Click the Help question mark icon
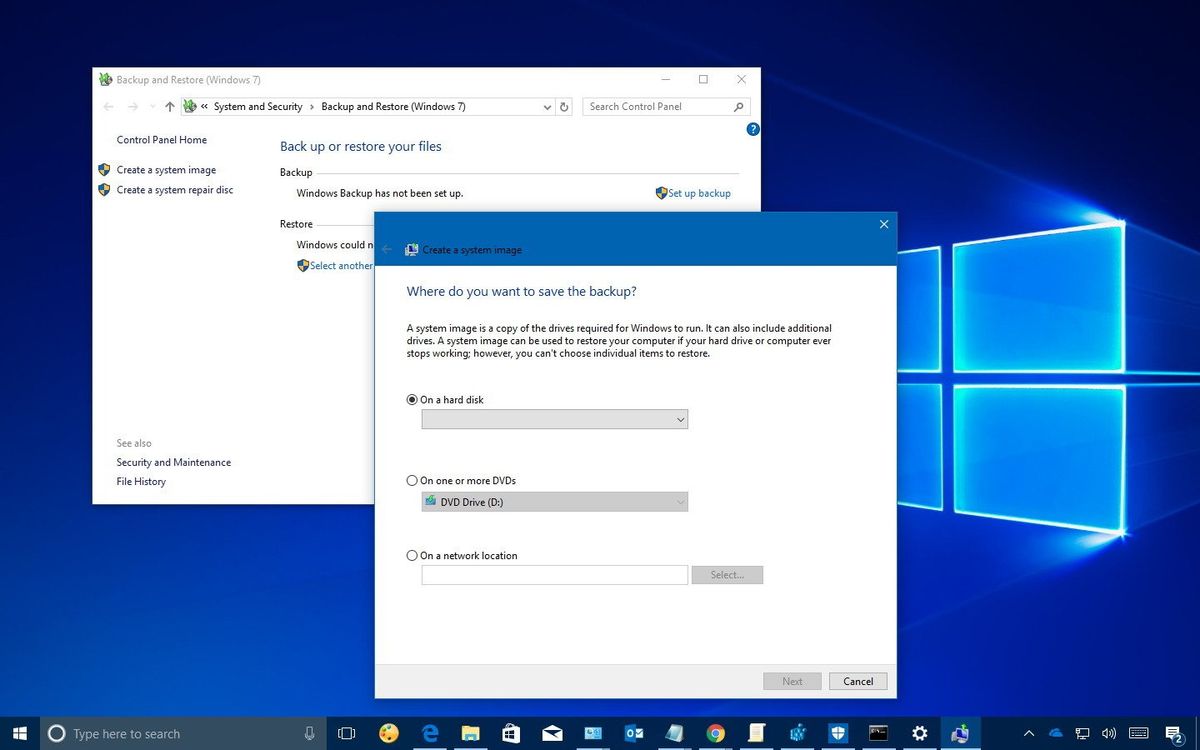 click(753, 129)
